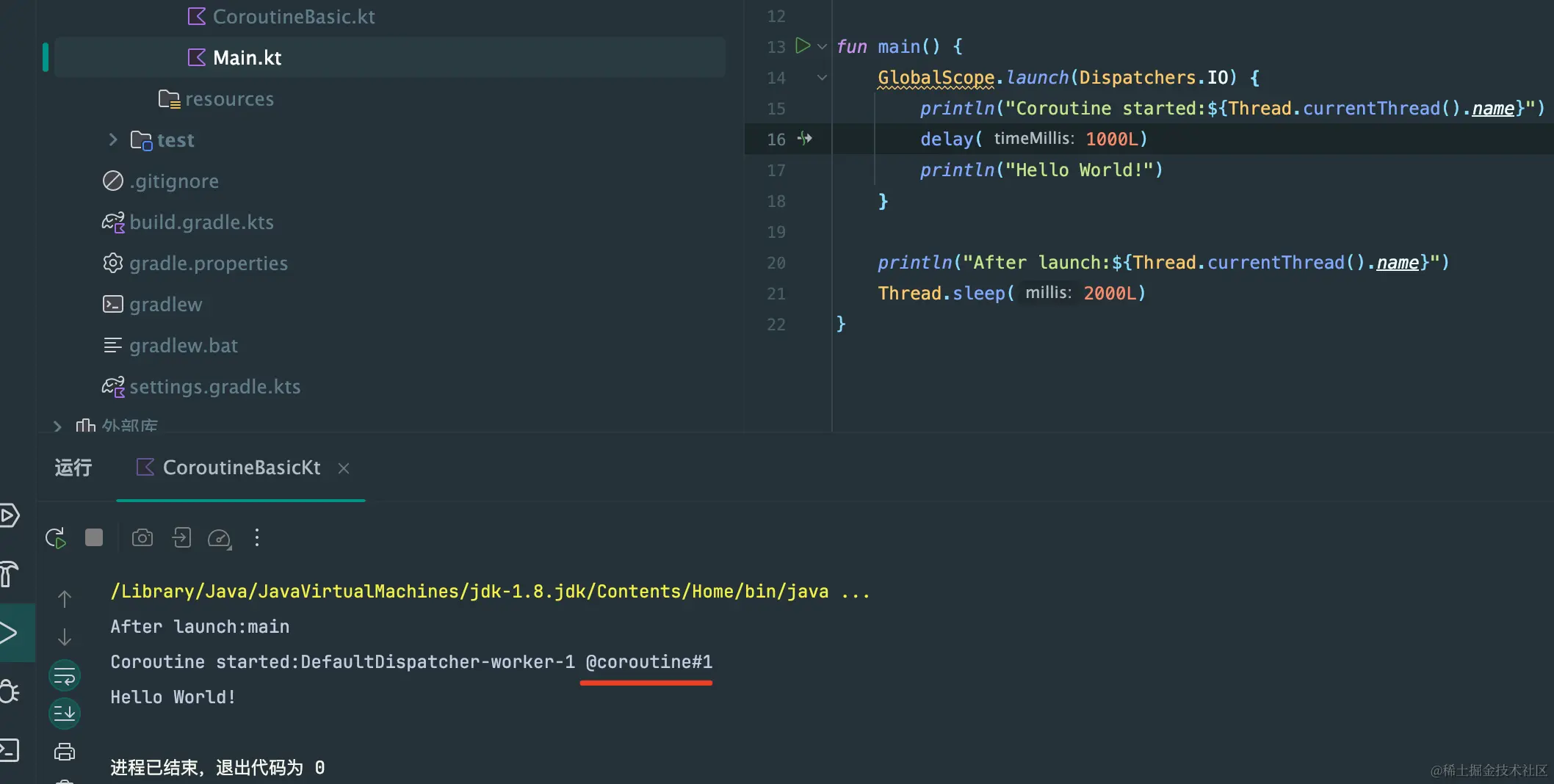Stop the running process
1554x784 pixels.
(x=94, y=537)
